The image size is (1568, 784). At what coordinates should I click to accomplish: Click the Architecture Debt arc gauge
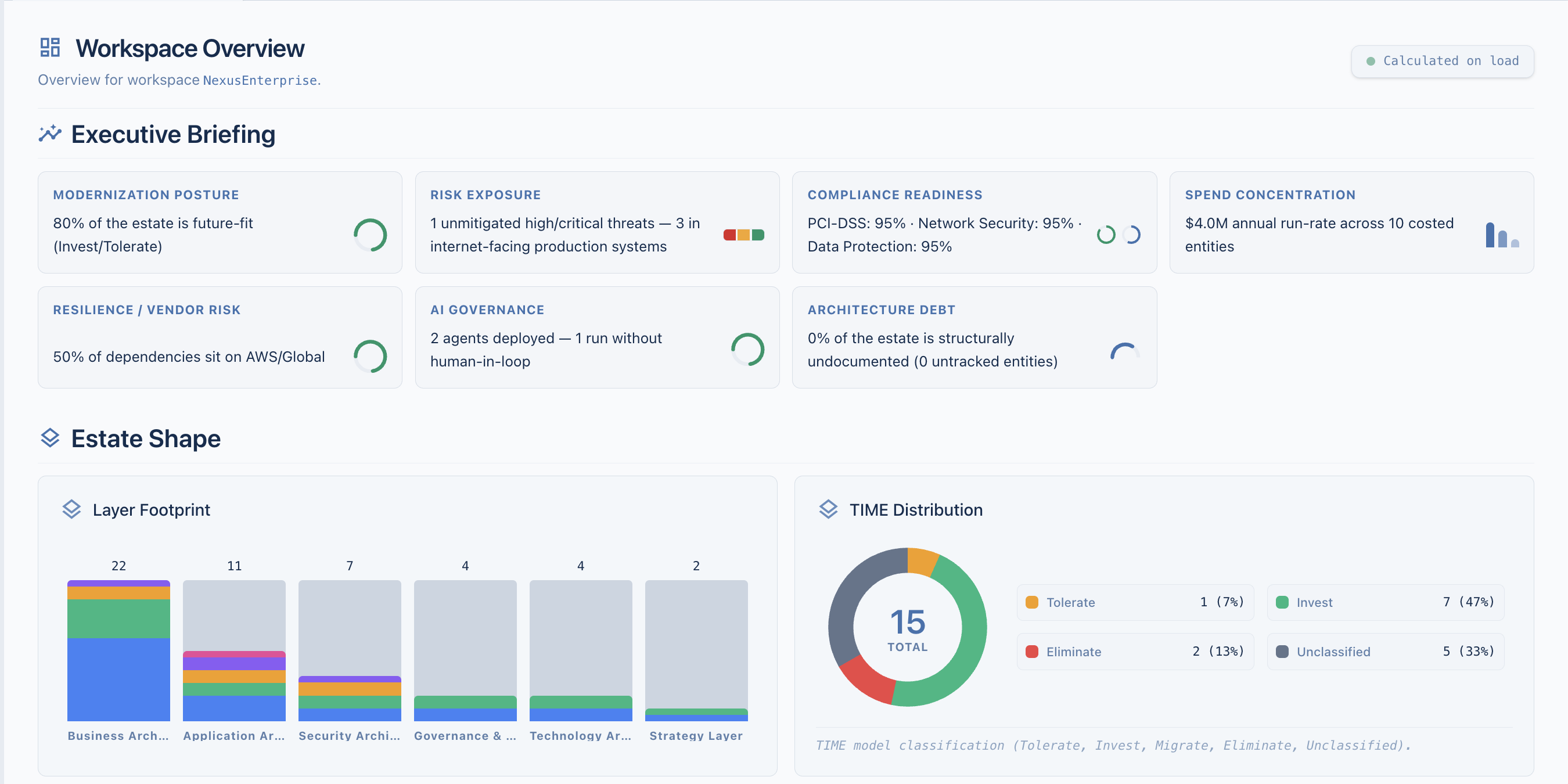click(x=1125, y=351)
